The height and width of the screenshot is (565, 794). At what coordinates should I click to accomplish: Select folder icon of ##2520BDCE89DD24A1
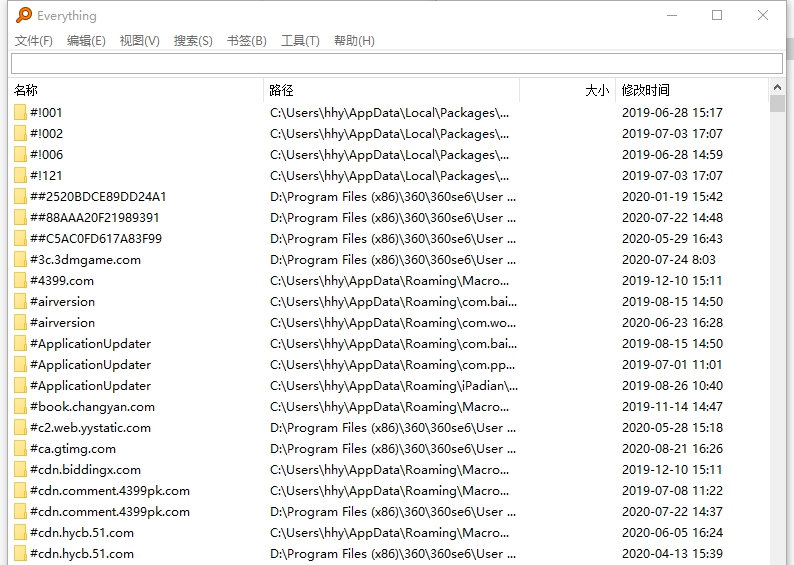(x=20, y=196)
